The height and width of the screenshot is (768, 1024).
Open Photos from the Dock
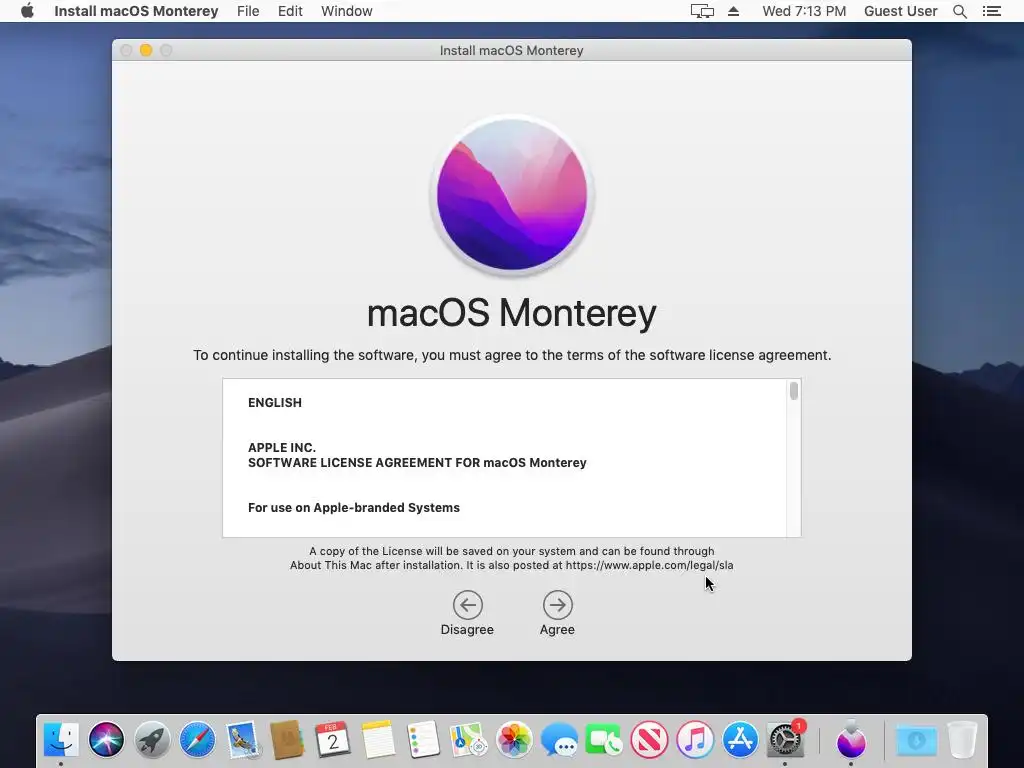coord(514,740)
